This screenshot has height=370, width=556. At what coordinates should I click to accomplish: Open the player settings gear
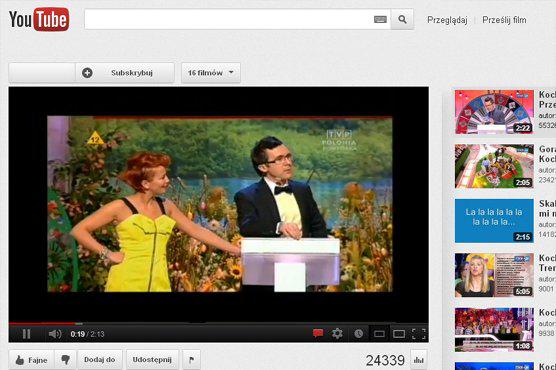pyautogui.click(x=337, y=333)
